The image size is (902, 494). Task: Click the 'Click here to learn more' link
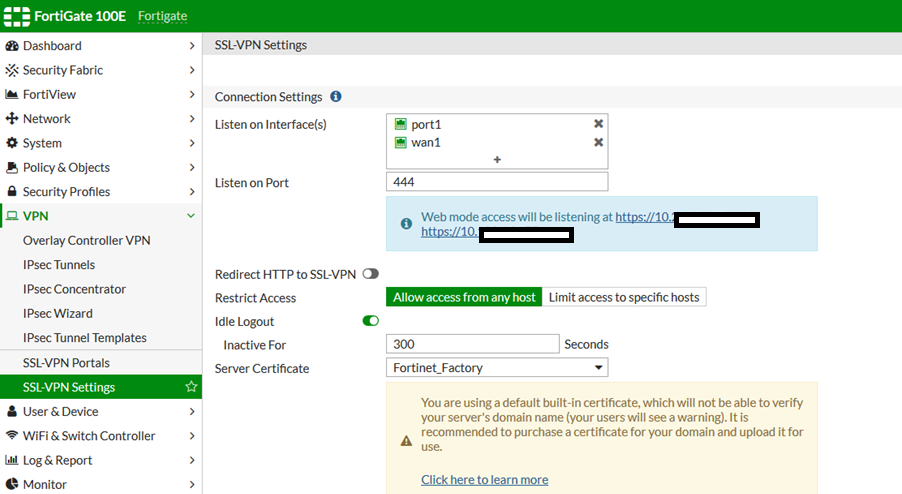pos(484,480)
